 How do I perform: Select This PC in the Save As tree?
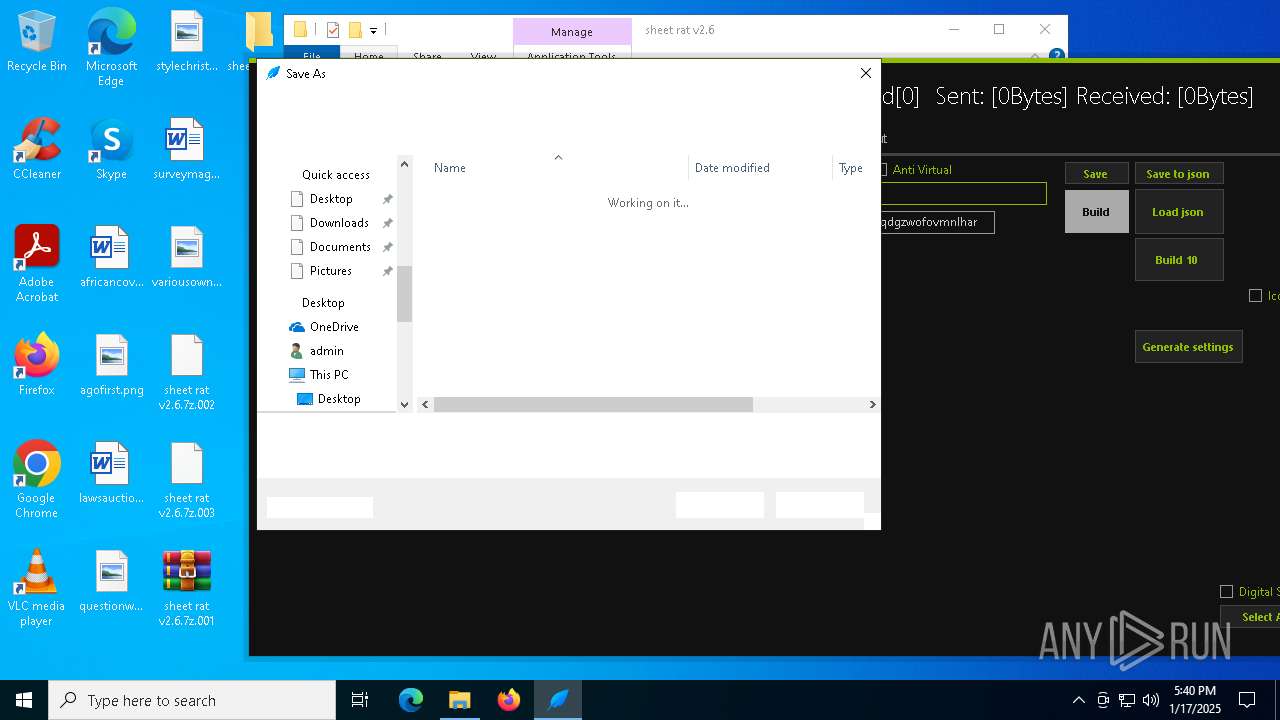point(329,375)
